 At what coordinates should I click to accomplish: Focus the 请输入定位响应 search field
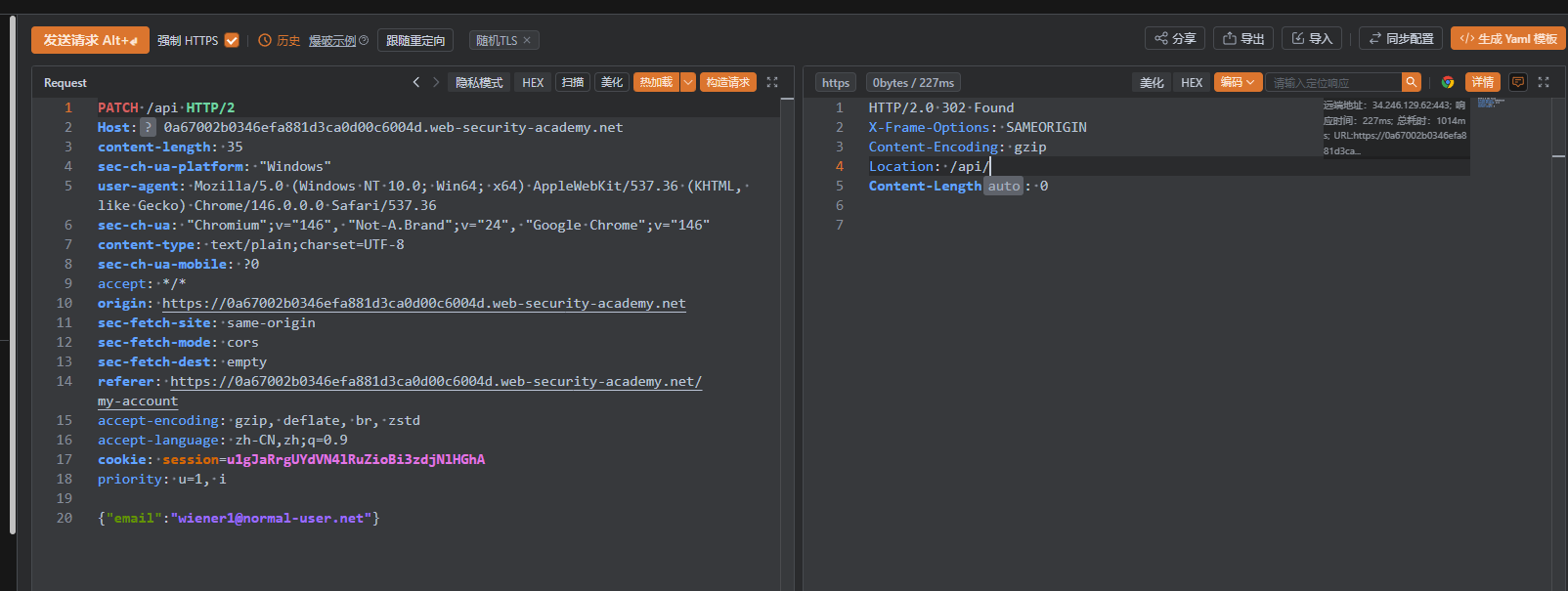(x=1333, y=83)
